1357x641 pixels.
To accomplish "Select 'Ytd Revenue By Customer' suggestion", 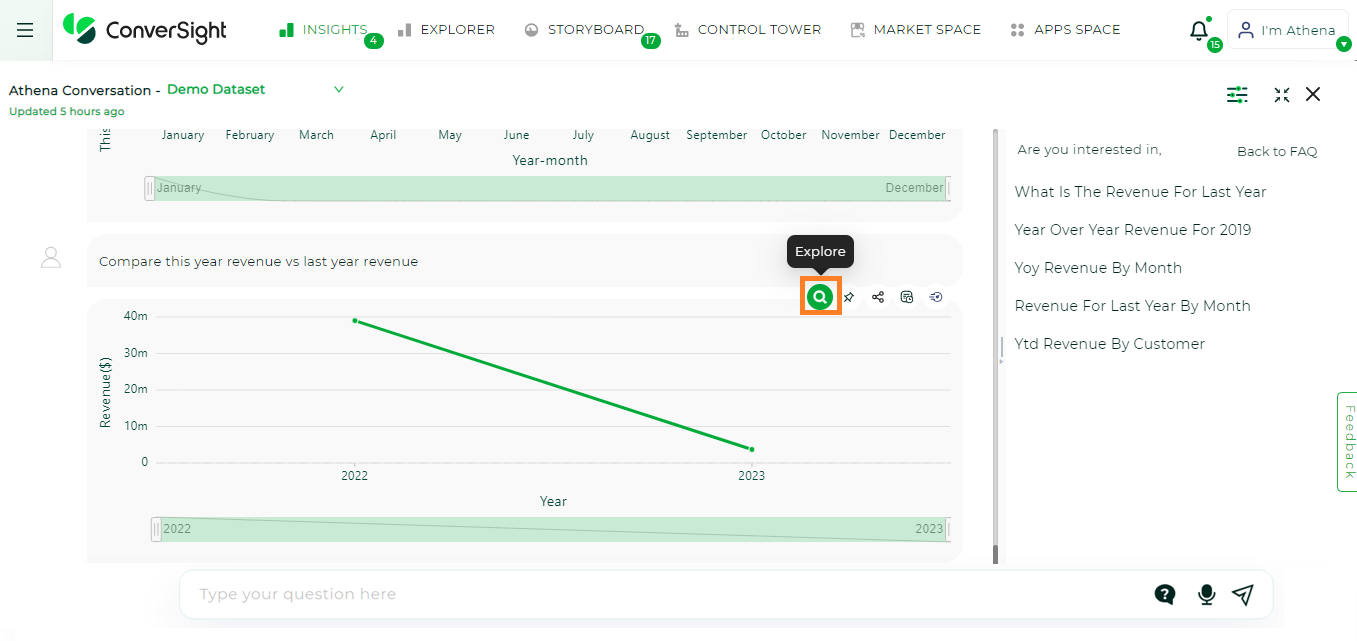I will 1110,344.
